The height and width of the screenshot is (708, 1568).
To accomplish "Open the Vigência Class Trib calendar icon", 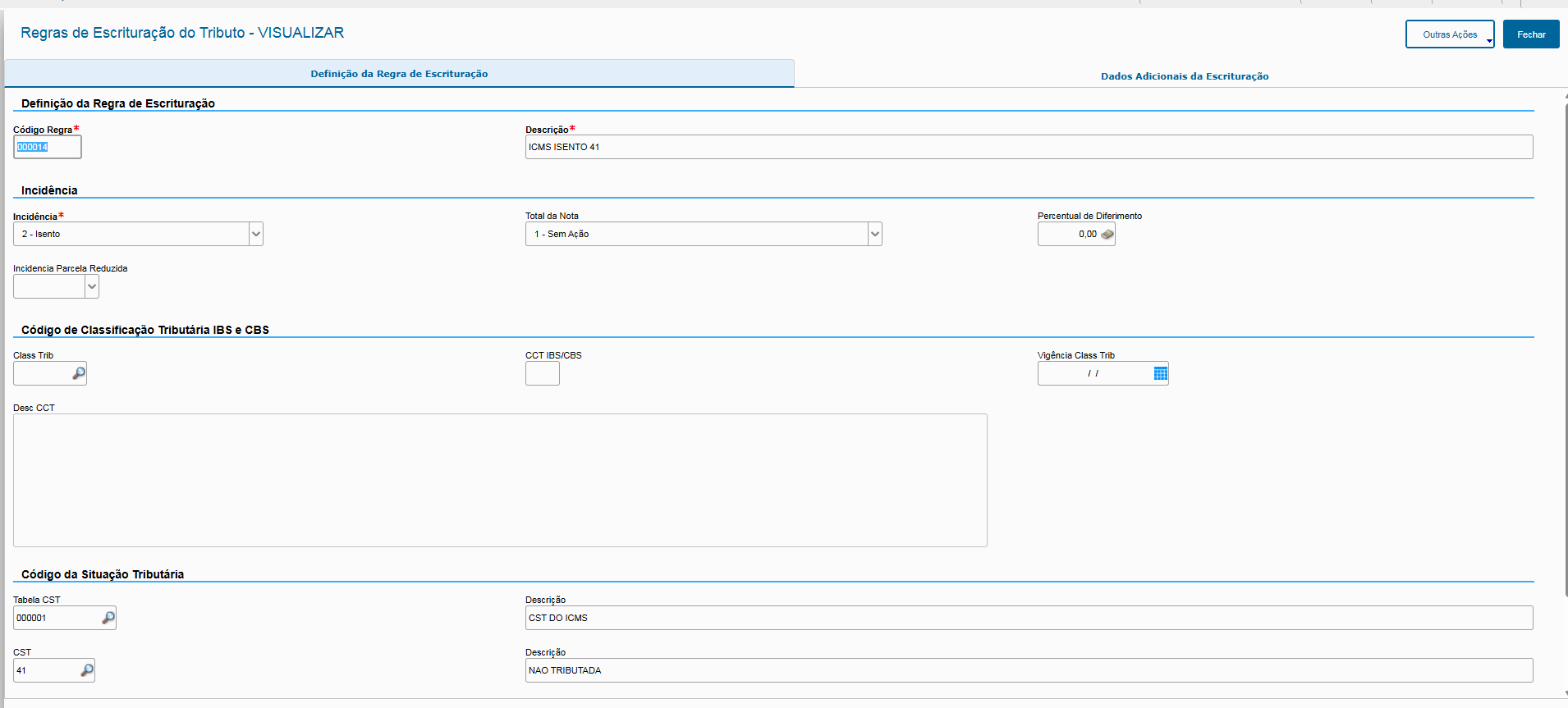I will pyautogui.click(x=1160, y=373).
